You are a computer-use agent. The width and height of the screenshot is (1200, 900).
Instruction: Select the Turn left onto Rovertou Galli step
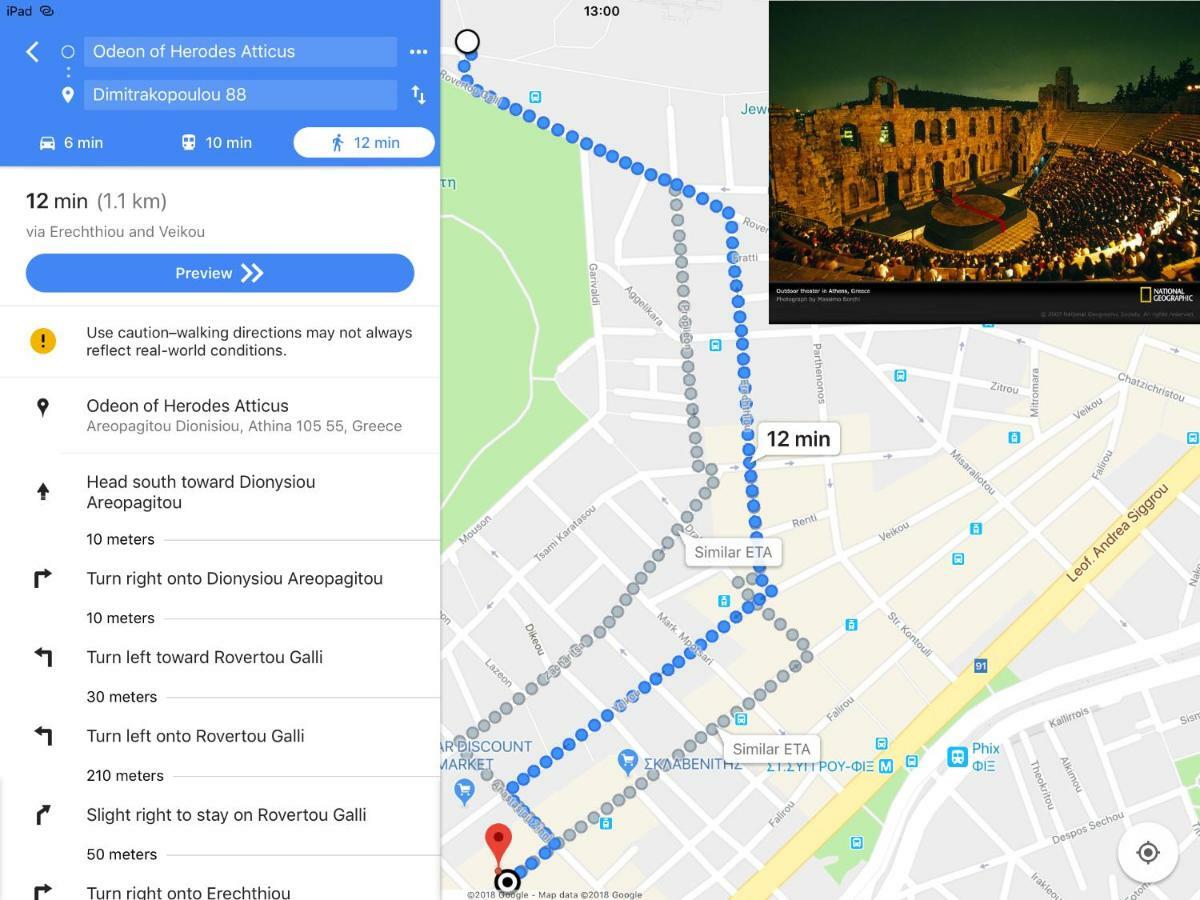click(x=220, y=736)
